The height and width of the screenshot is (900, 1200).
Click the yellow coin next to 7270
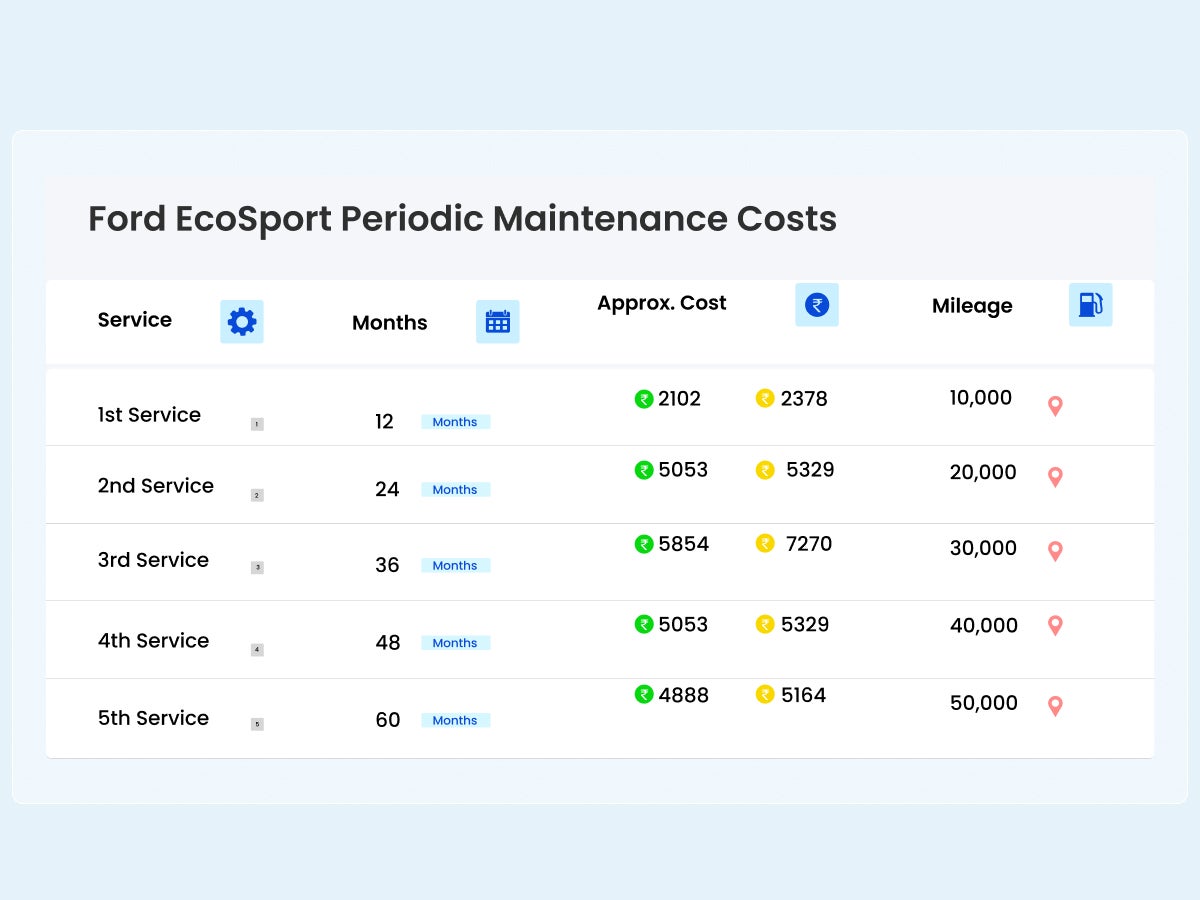(766, 543)
